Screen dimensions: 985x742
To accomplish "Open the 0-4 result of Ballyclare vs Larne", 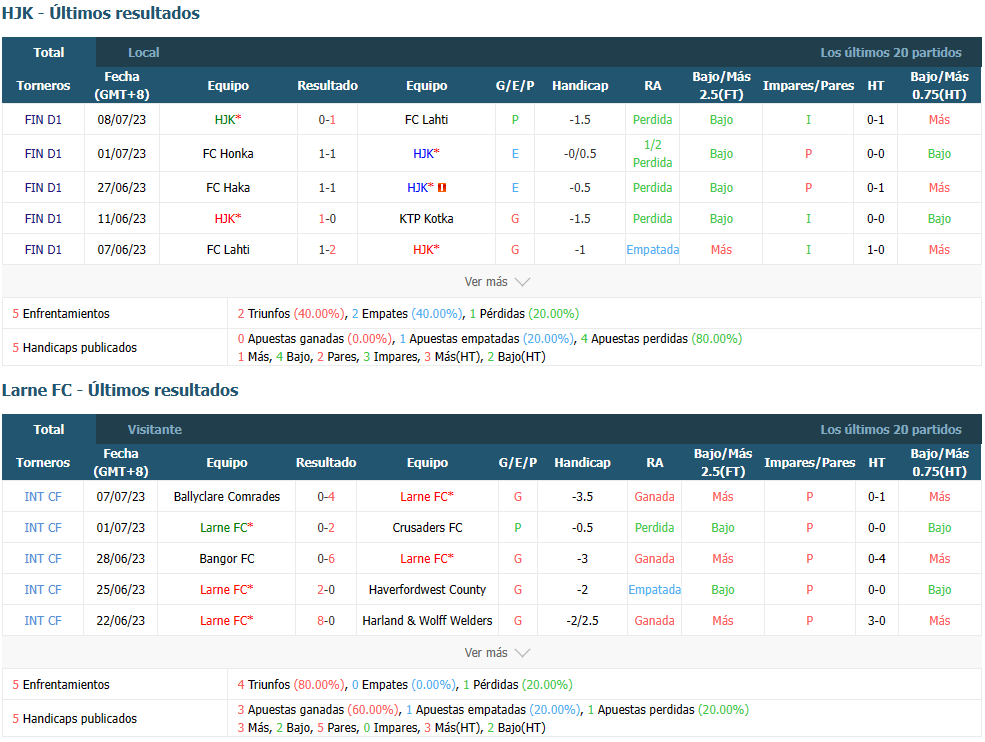I will (x=326, y=497).
